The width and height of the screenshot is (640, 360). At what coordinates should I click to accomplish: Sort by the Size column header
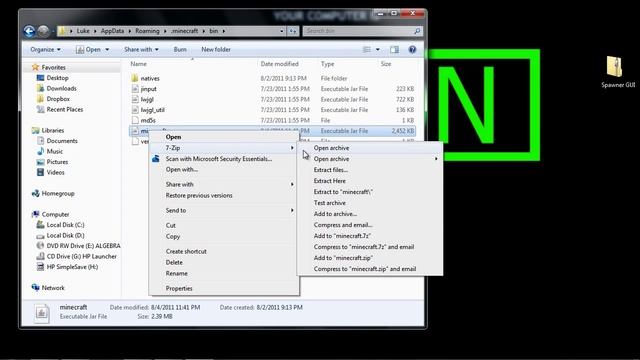pyautogui.click(x=386, y=64)
